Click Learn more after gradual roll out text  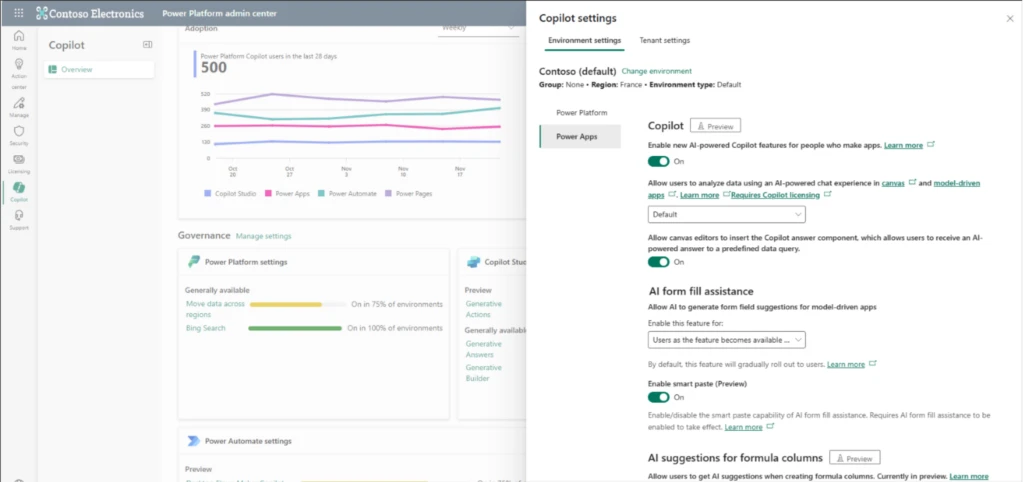846,364
